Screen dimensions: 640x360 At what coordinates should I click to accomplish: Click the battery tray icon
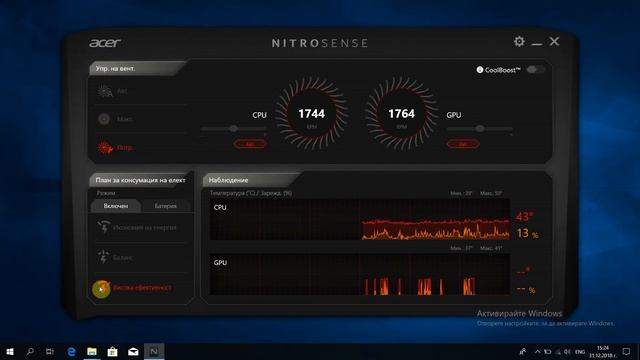(x=548, y=351)
